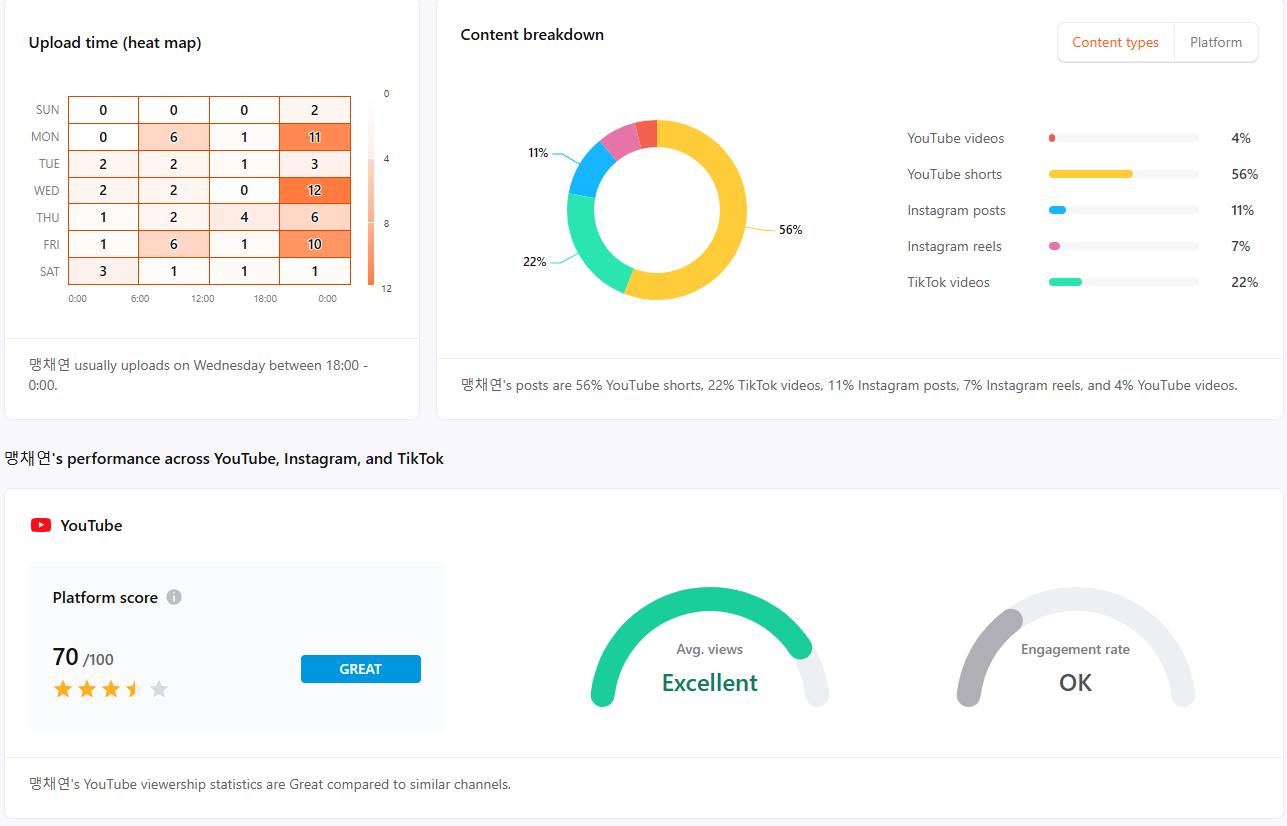The width and height of the screenshot is (1287, 826).
Task: Click the gray fifth star icon
Action: (x=159, y=688)
